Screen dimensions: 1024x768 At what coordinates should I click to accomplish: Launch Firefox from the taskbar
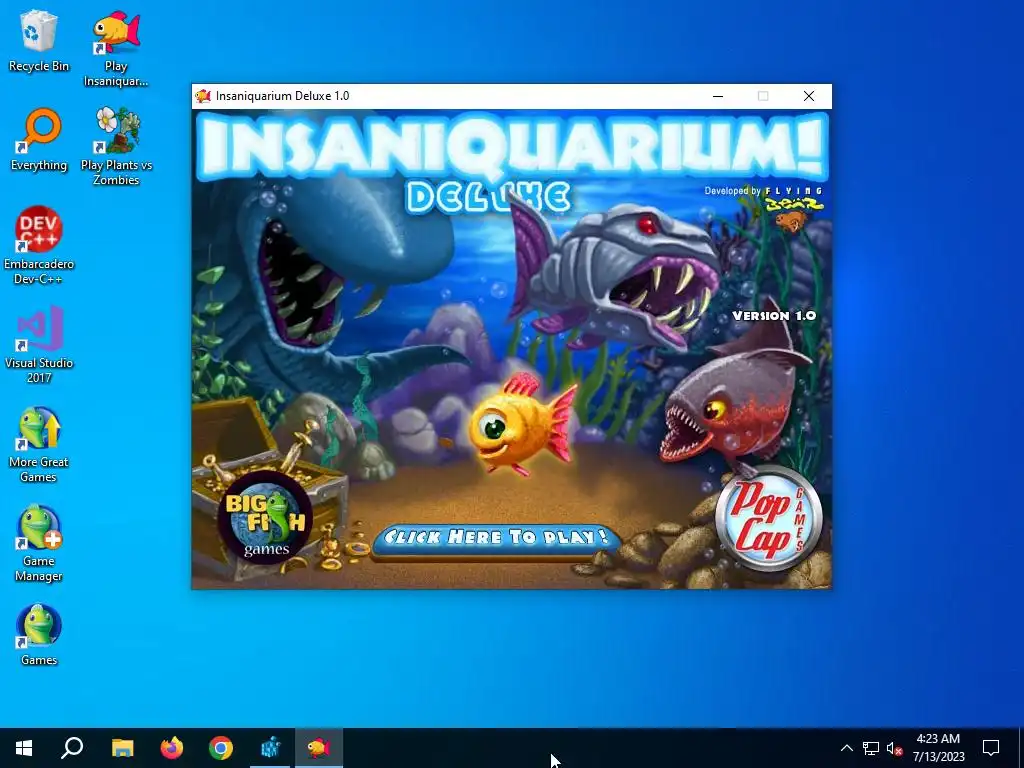(x=172, y=748)
